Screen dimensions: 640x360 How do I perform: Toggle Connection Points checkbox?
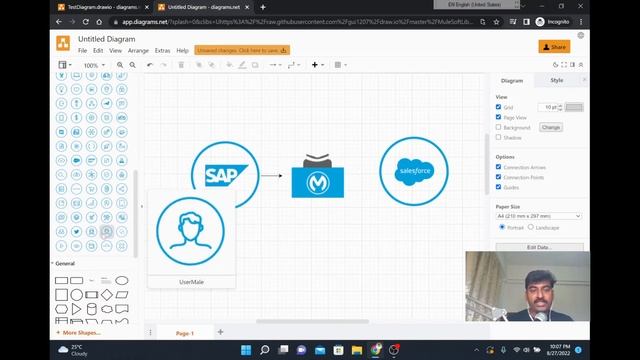[x=498, y=177]
